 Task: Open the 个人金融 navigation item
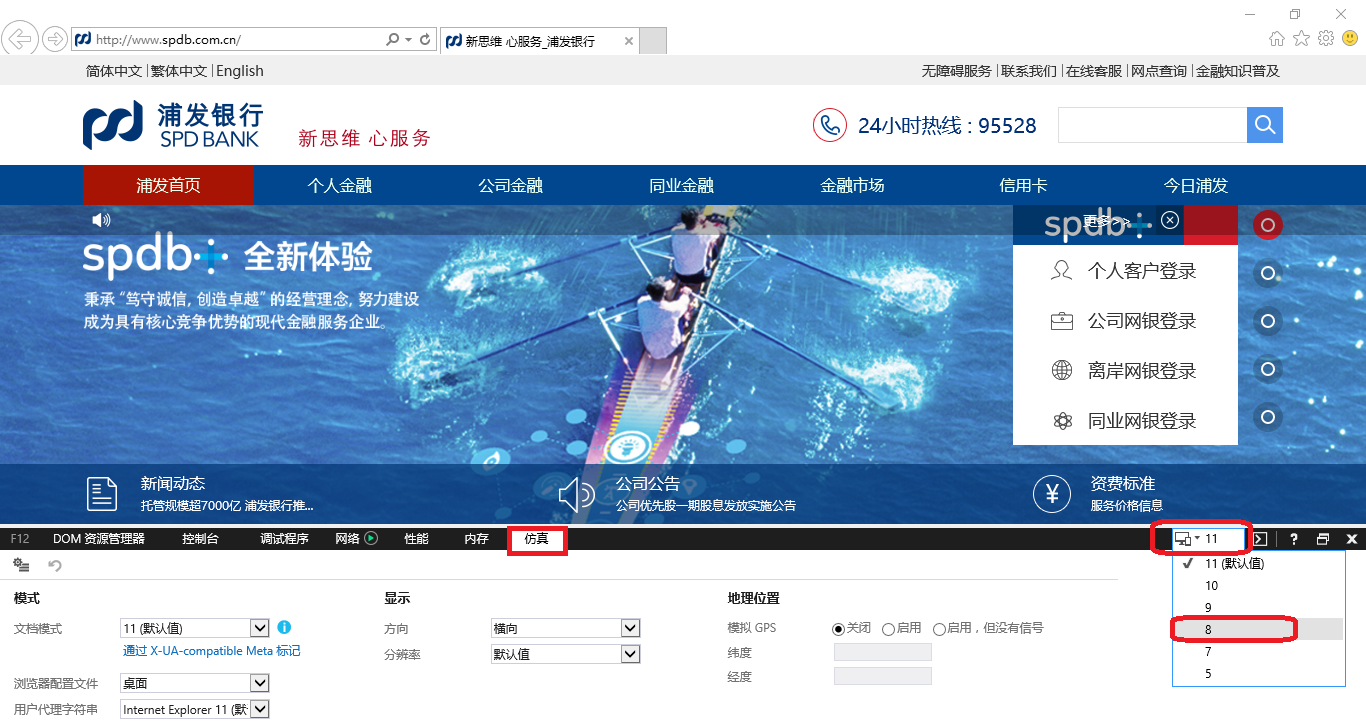coord(339,185)
